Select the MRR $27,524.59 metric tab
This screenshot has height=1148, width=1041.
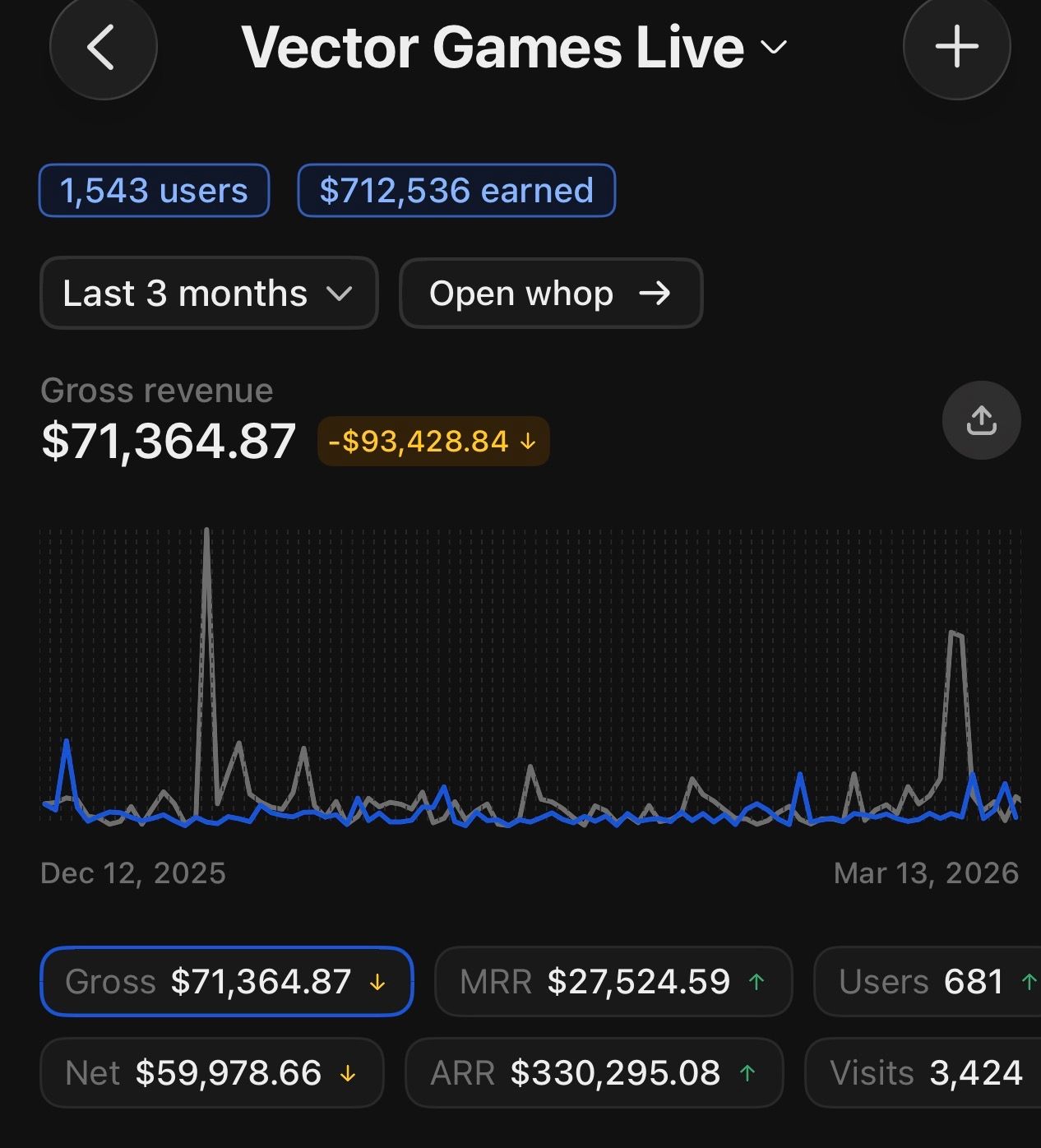pos(613,981)
